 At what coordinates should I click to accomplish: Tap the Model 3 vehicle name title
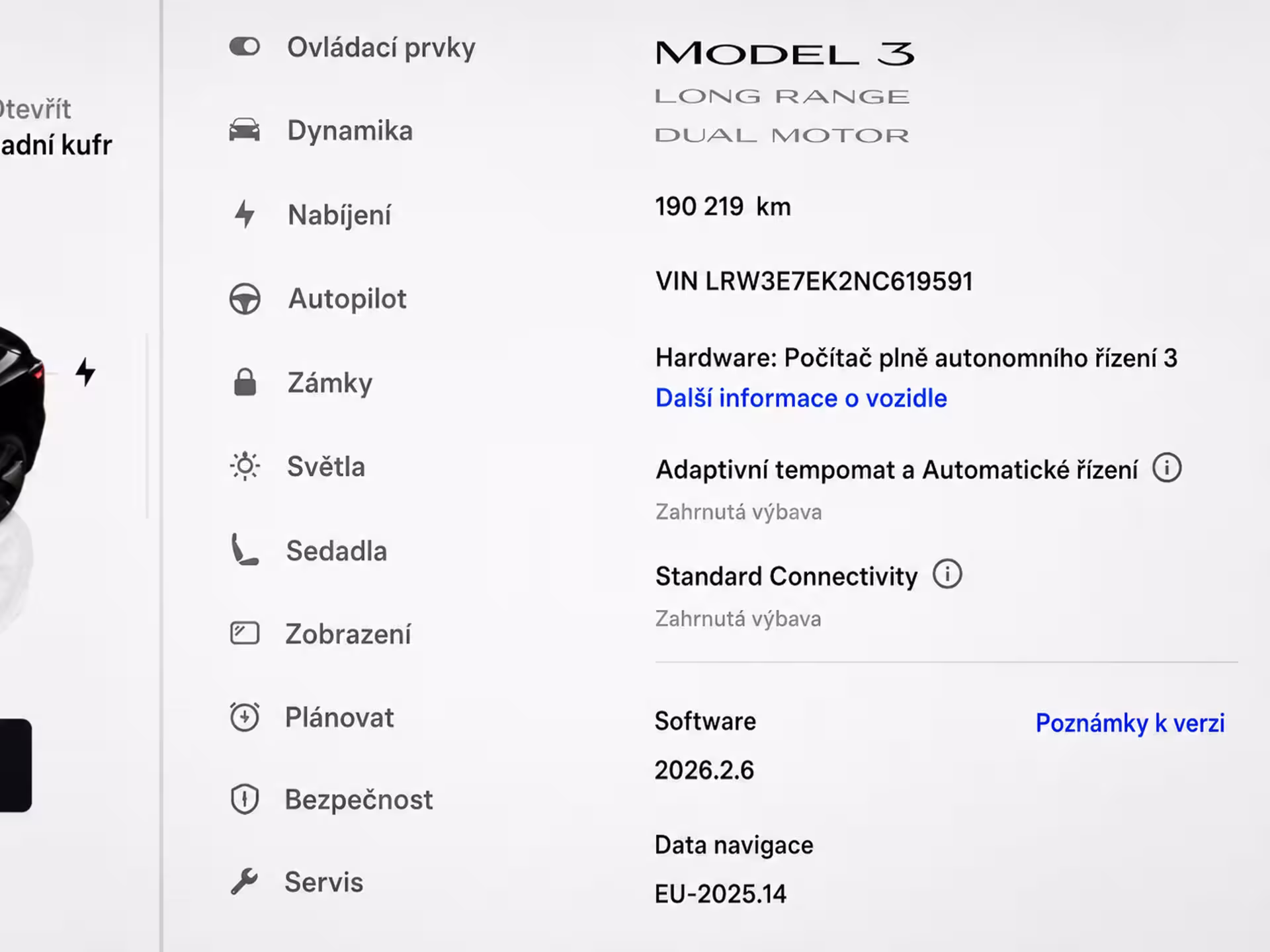click(785, 54)
